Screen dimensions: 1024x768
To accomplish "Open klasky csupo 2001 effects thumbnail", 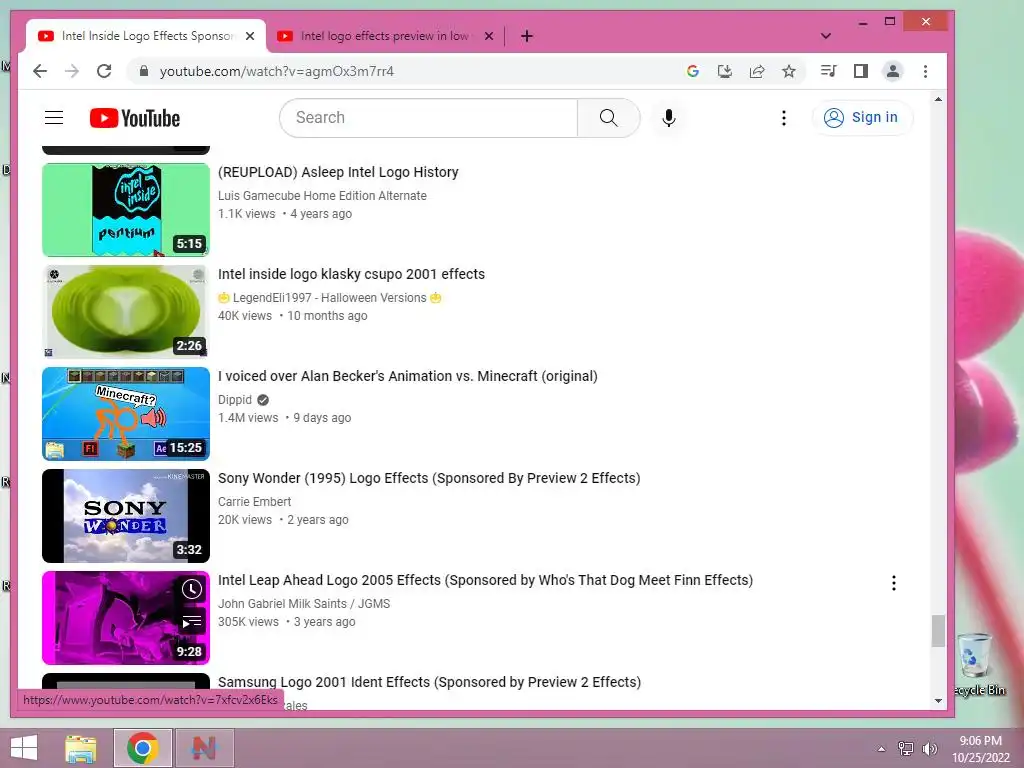I will tap(126, 312).
